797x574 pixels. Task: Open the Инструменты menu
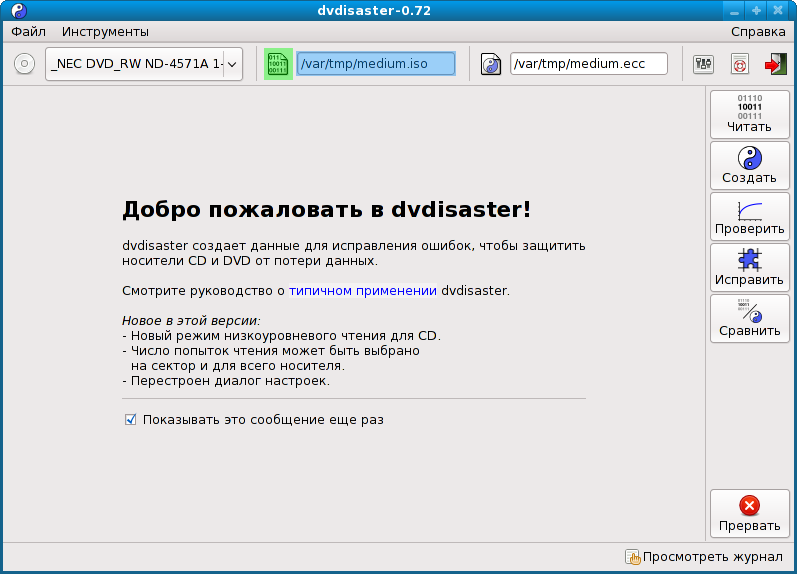[105, 32]
